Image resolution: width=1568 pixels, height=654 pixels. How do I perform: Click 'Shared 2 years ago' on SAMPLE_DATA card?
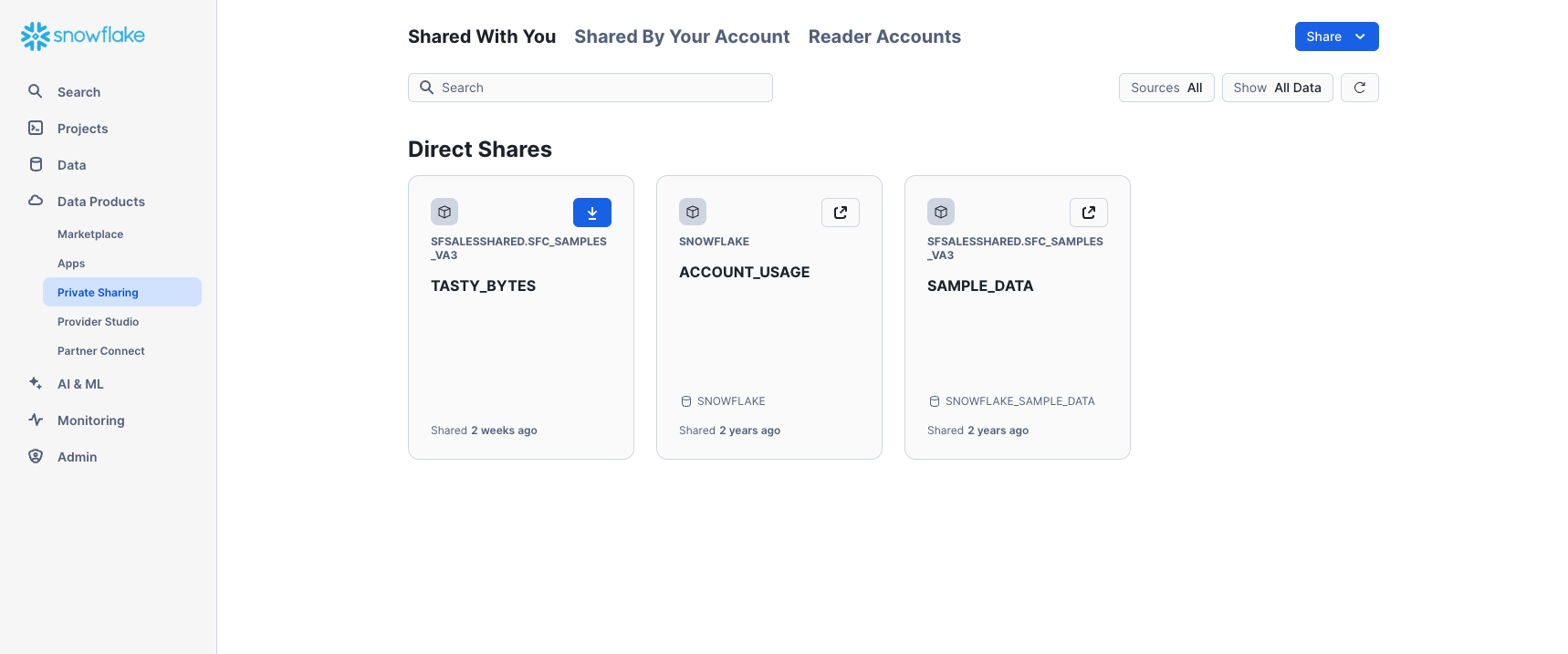point(978,431)
